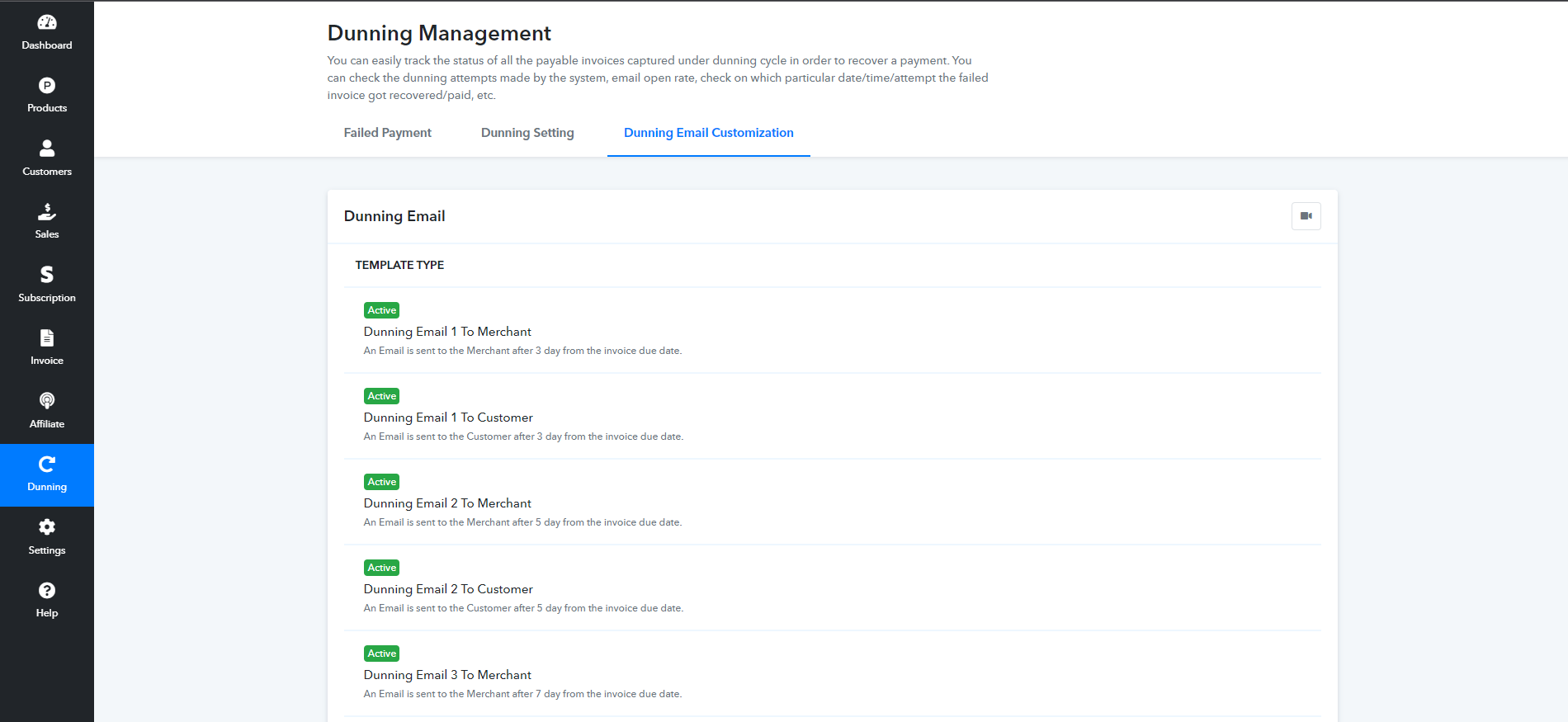Open the Products sidebar icon
1568x722 pixels.
47,85
